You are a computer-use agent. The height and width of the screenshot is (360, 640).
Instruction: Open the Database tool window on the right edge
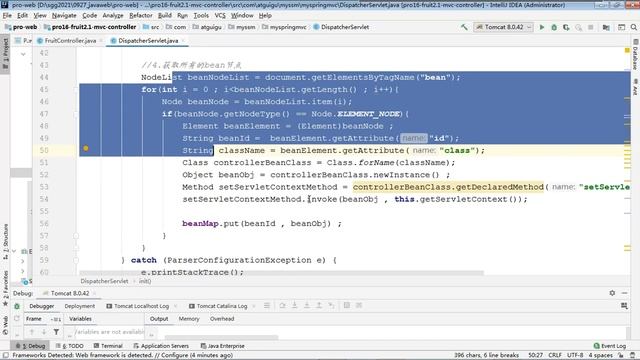tap(636, 54)
